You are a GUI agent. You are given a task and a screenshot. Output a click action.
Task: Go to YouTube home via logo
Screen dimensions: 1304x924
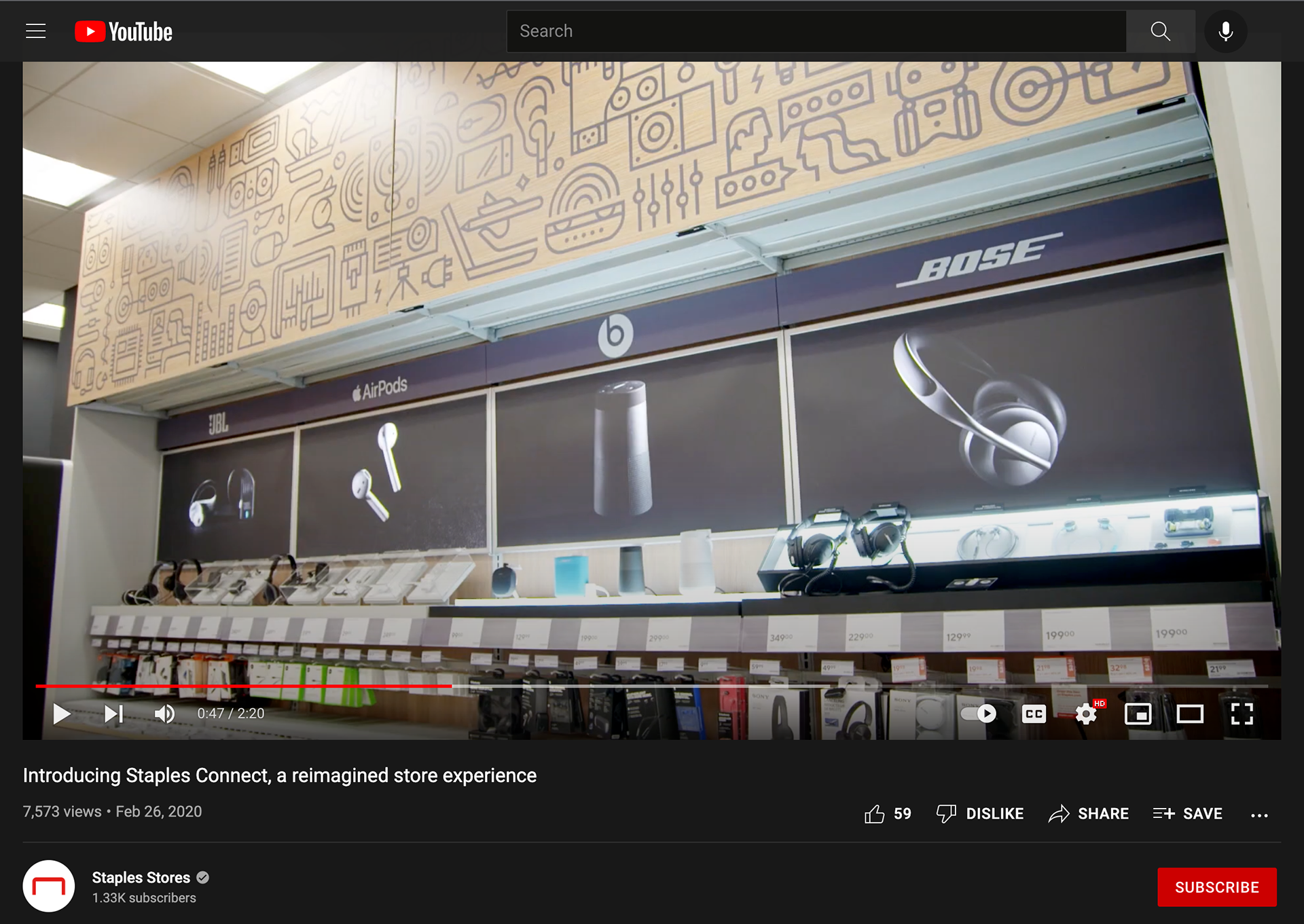tap(123, 31)
